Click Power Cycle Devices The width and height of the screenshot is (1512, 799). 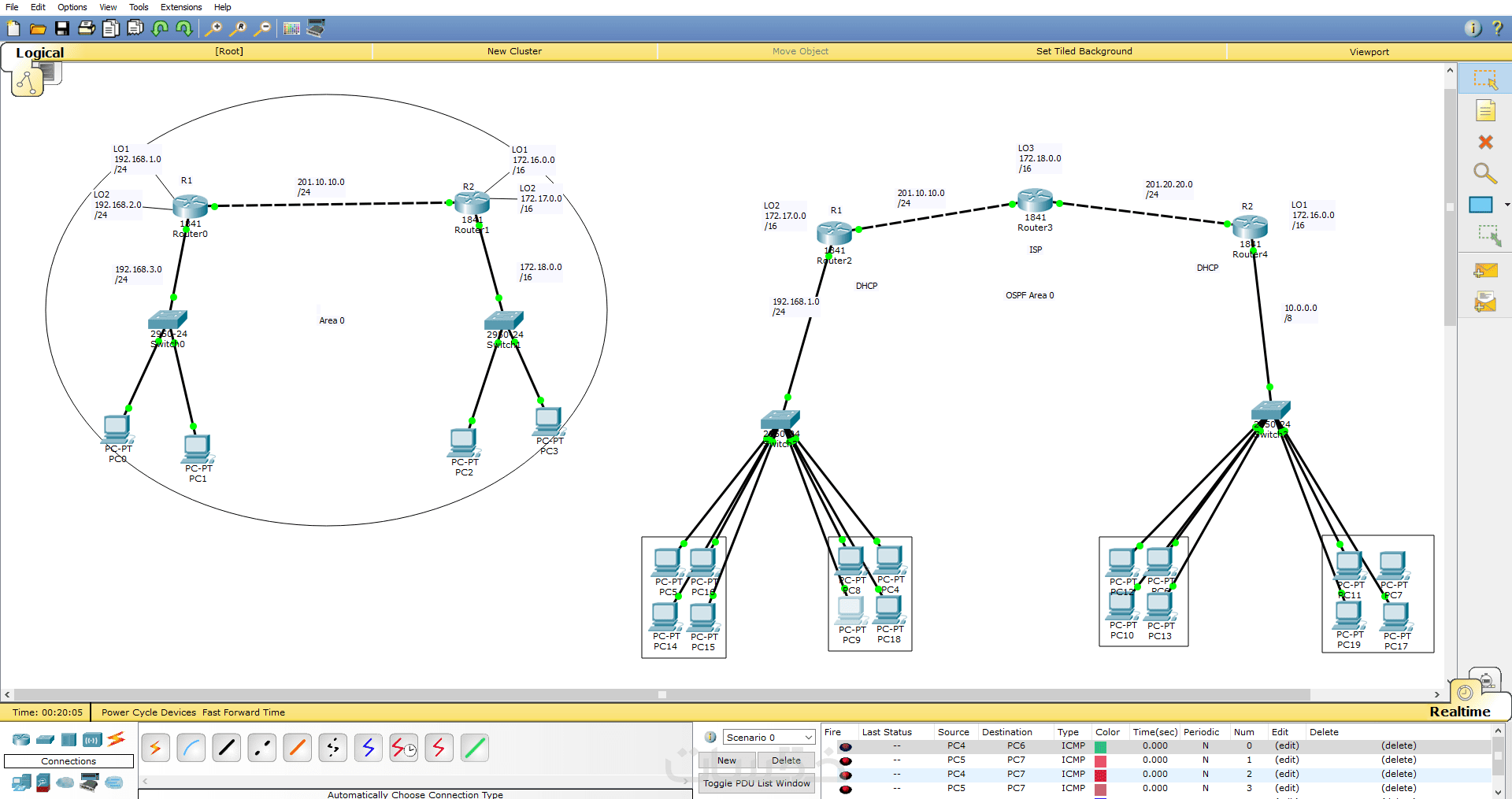[x=149, y=712]
